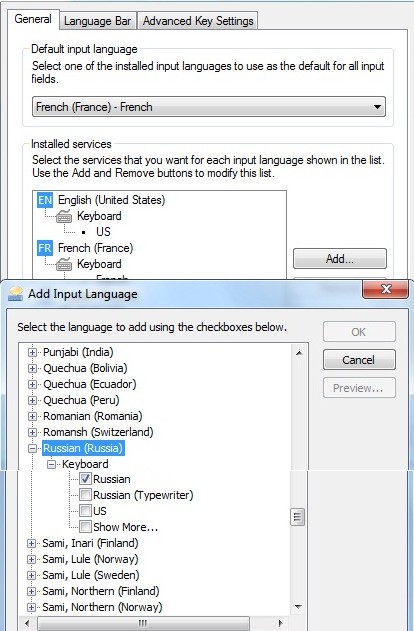Select French (France) in installed services
414x631 pixels.
point(95,248)
